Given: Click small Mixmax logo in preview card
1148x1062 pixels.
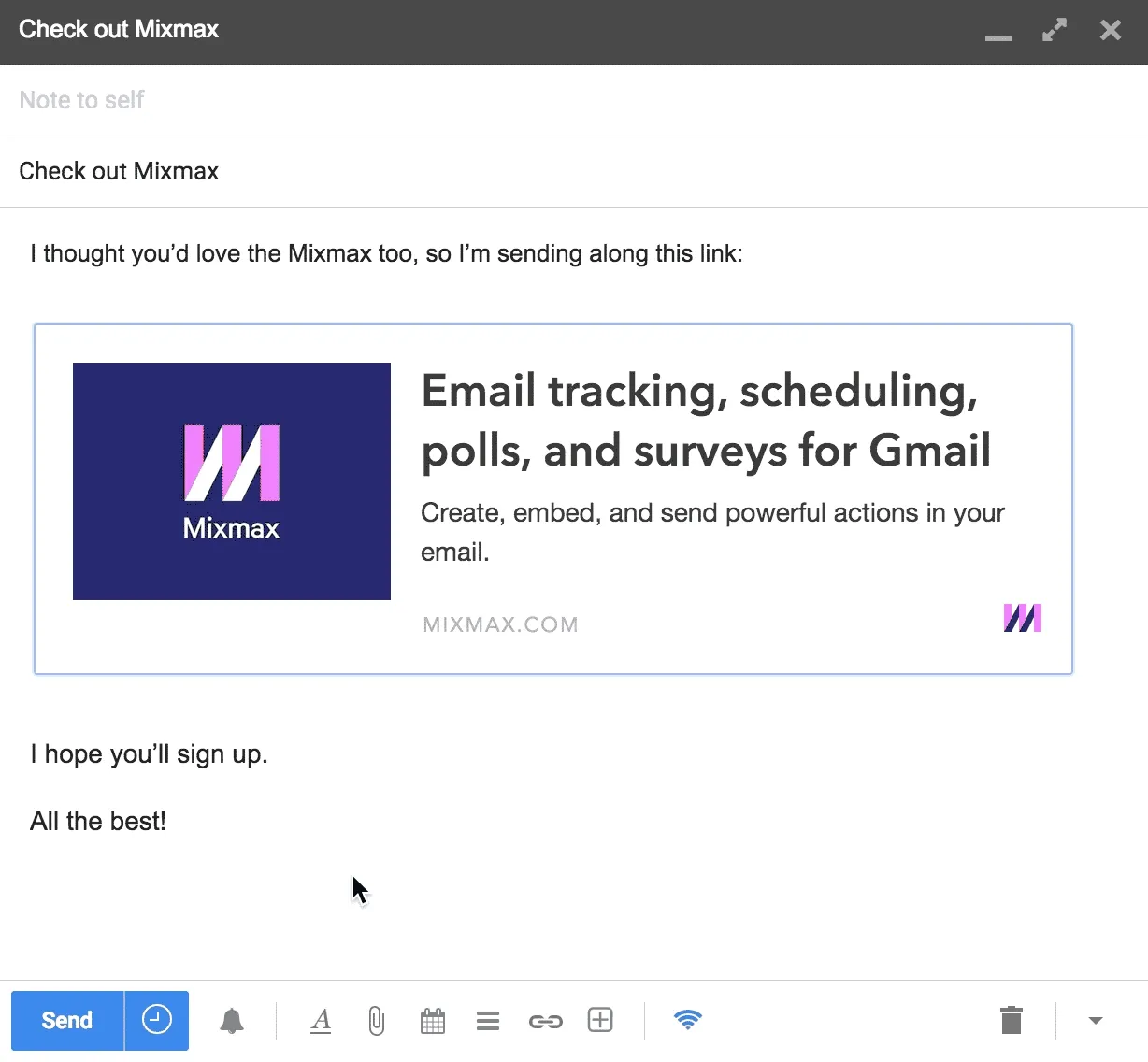Looking at the screenshot, I should (x=1023, y=618).
